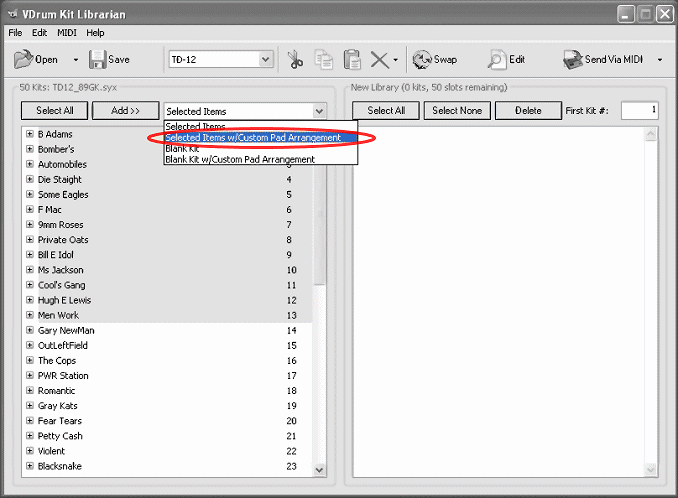
Task: Open the MIDI menu
Action: click(x=67, y=33)
